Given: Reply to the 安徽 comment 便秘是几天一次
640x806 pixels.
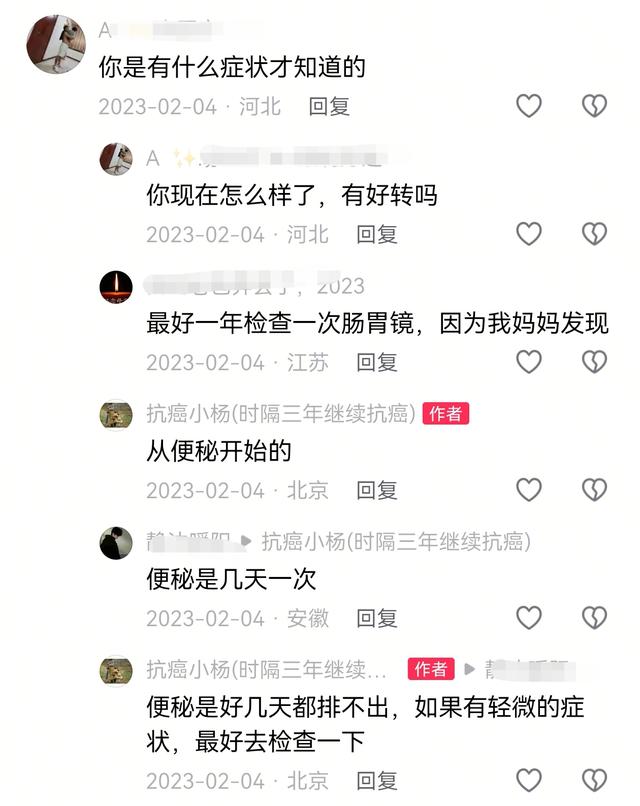Looking at the screenshot, I should pos(377,619).
